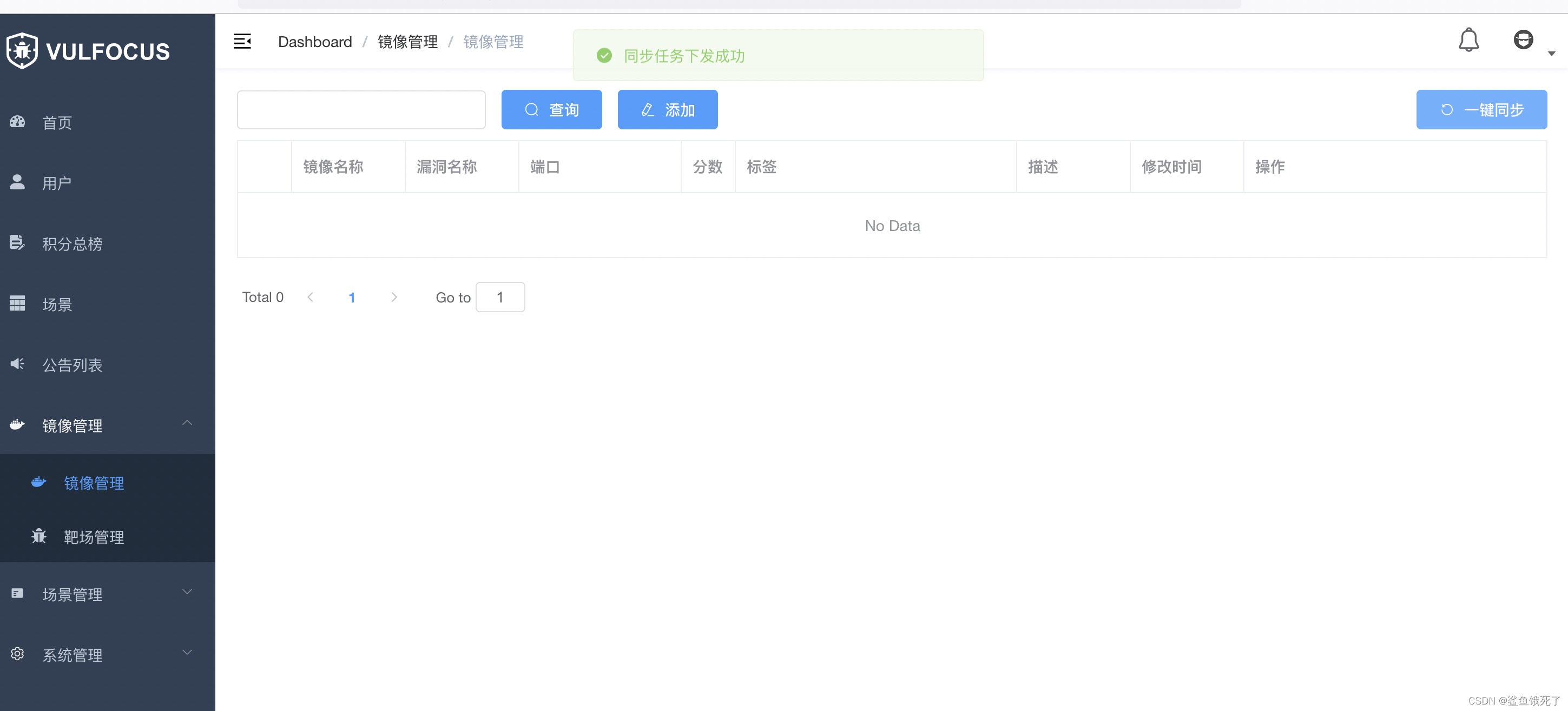1568x711 pixels.
Task: Click the 场景 scenes grid icon
Action: 16,303
